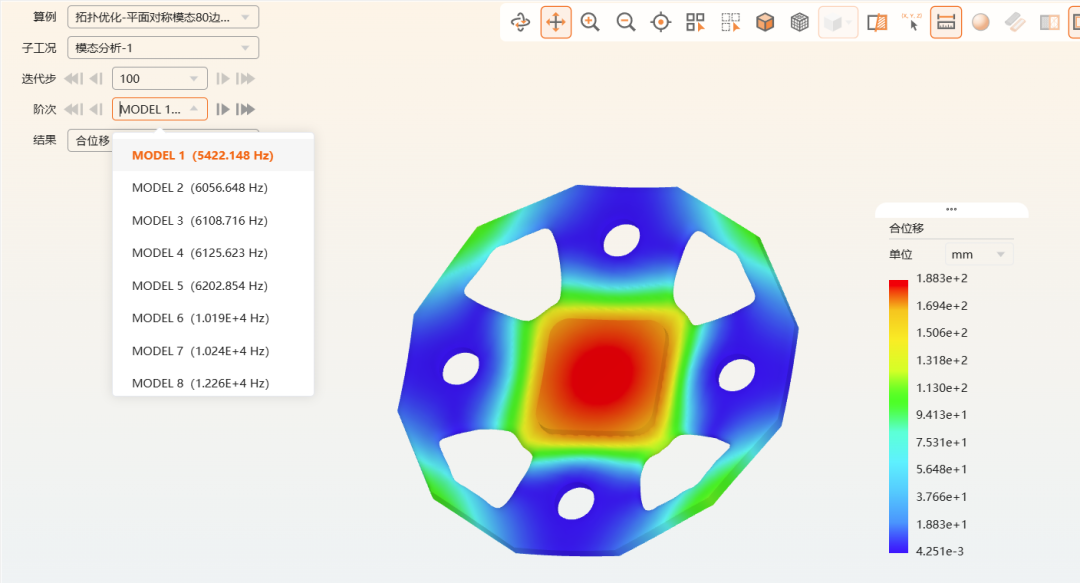This screenshot has height=583, width=1080.
Task: Select MODEL 3 (6108.716 Hz)
Action: pyautogui.click(x=213, y=221)
